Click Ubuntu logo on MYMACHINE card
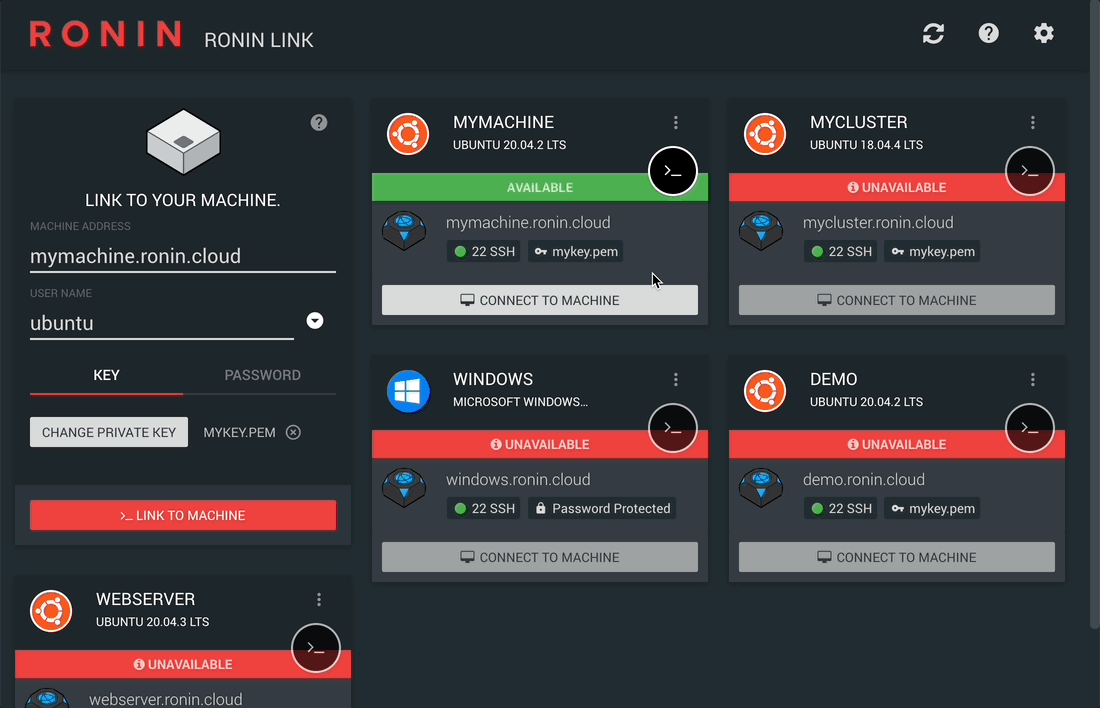The width and height of the screenshot is (1100, 708). point(408,134)
